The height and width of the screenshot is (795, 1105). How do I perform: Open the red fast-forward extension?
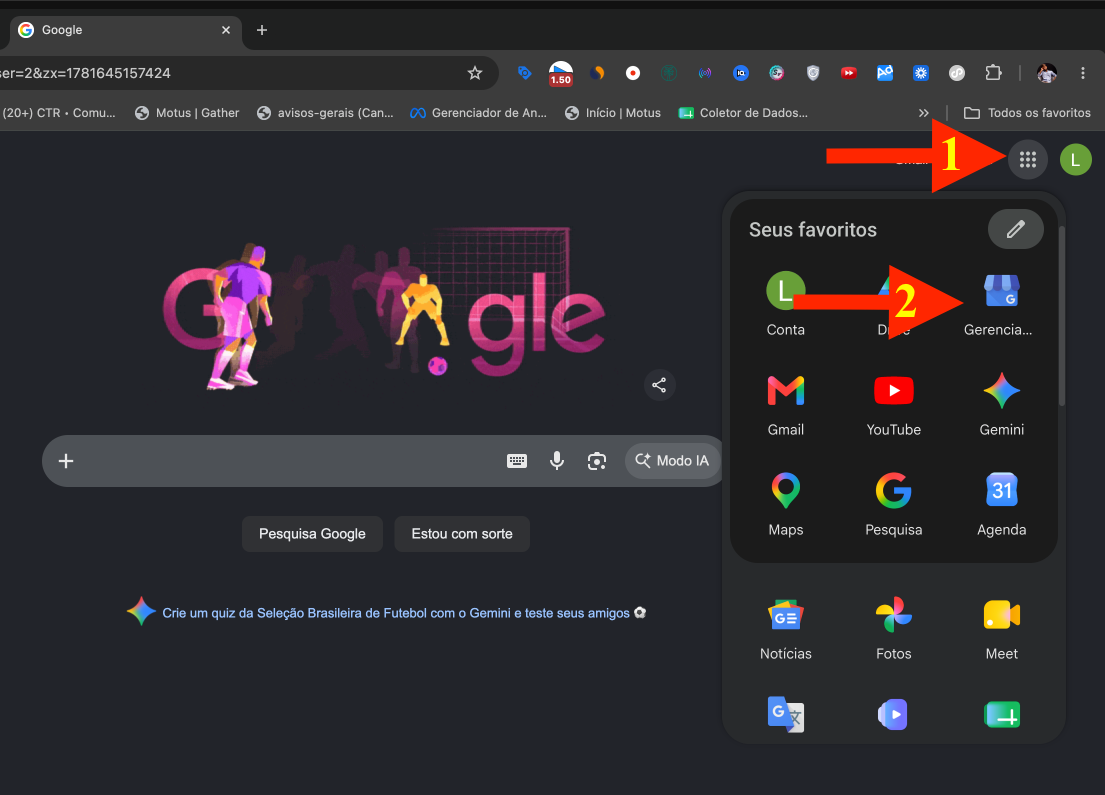pyautogui.click(x=848, y=73)
